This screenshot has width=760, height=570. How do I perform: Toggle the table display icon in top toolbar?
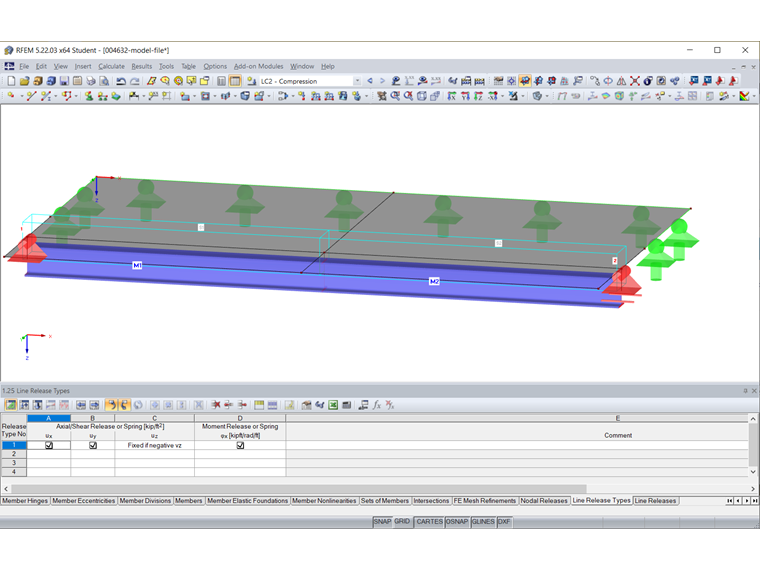point(235,81)
